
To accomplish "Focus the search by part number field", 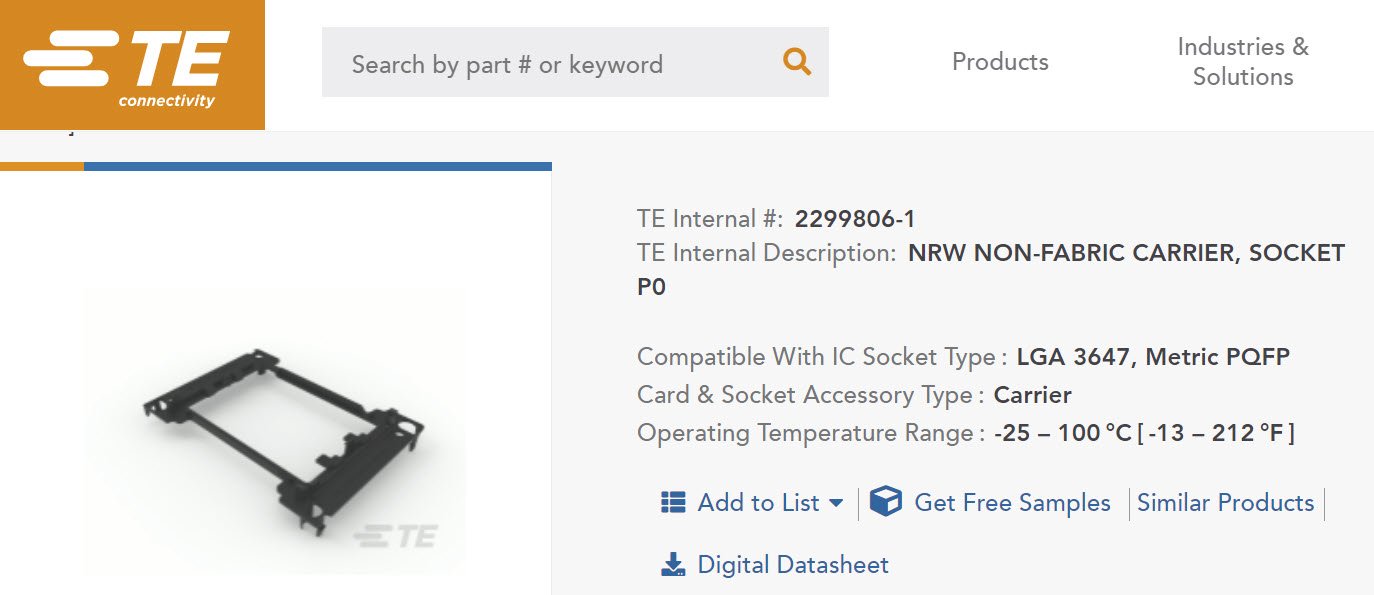I will [x=550, y=65].
